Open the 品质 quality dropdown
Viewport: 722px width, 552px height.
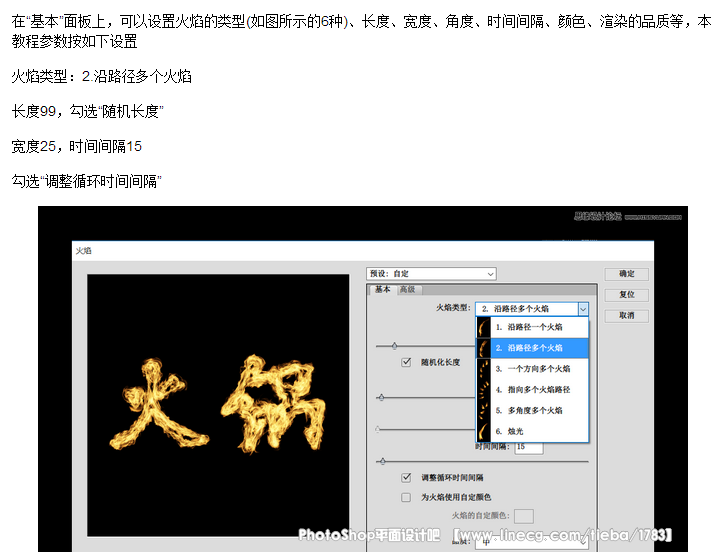[x=532, y=542]
